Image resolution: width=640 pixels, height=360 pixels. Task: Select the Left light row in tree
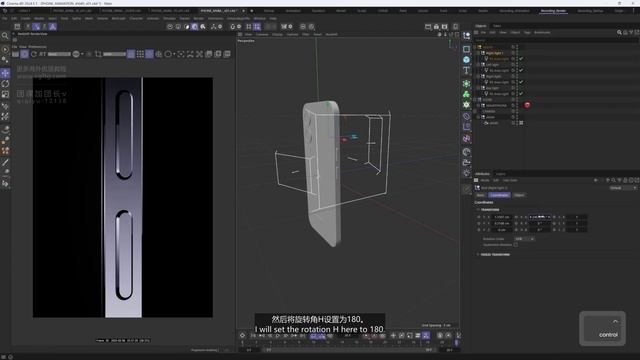(x=493, y=64)
